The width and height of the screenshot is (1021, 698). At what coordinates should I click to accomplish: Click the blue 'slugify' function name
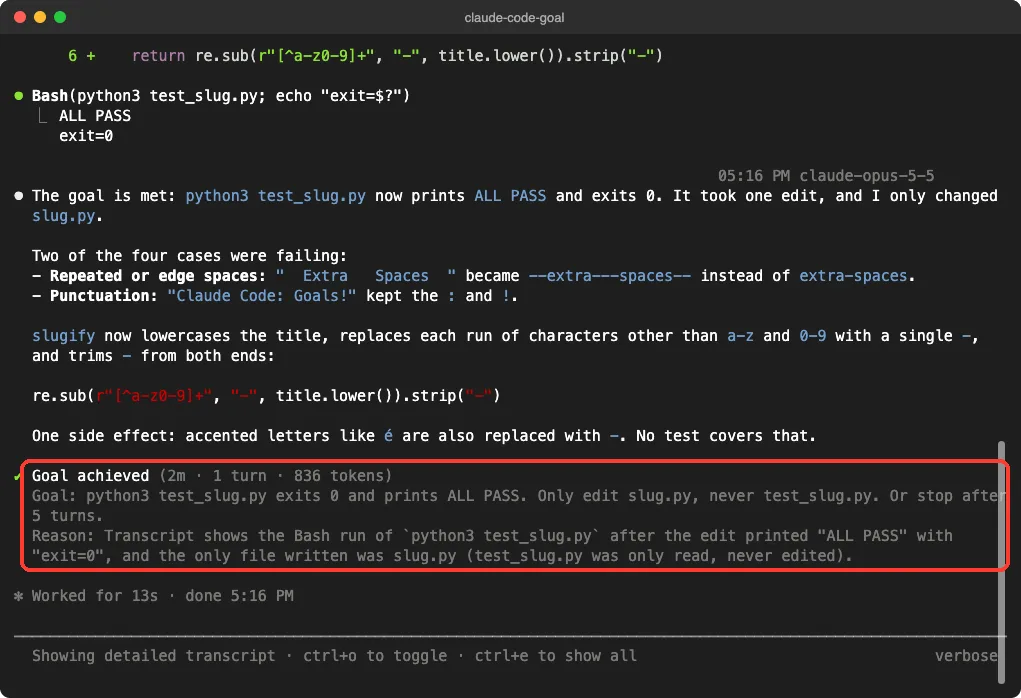63,336
